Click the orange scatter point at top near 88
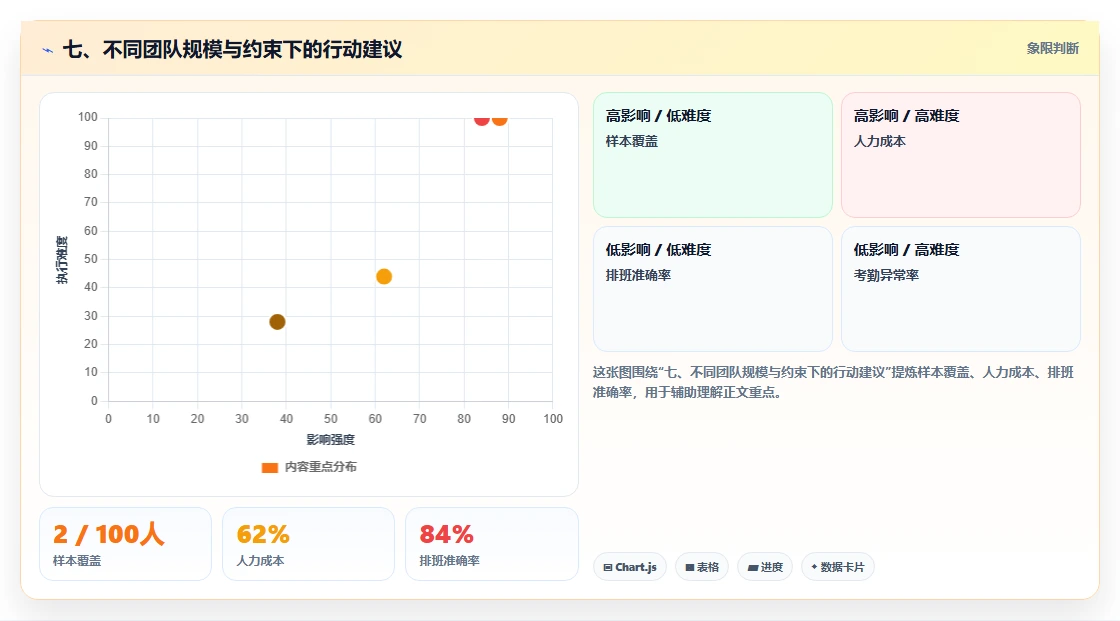This screenshot has height=621, width=1120. coord(499,119)
